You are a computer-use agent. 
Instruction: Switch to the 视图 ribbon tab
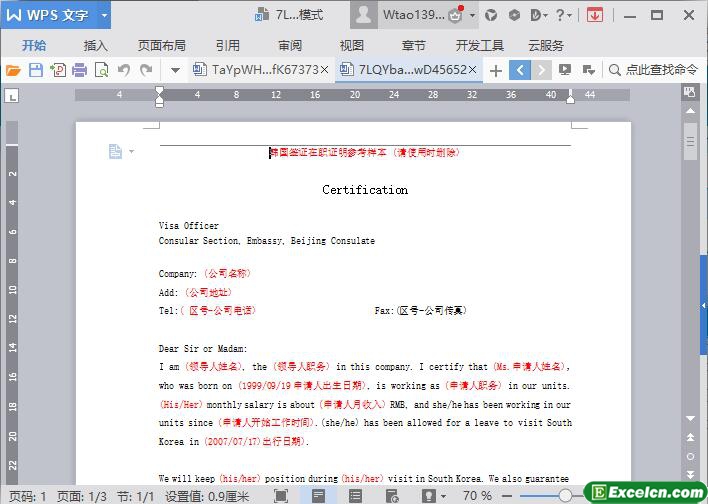pos(352,46)
